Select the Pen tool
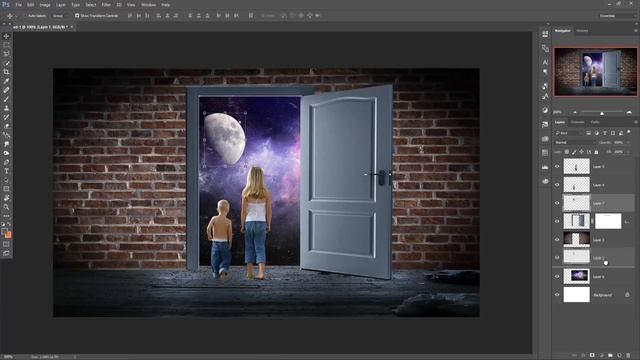 (x=6, y=162)
